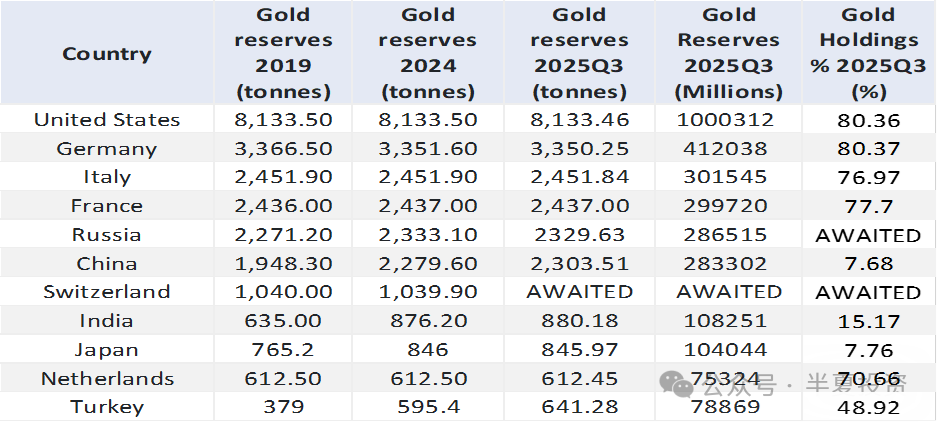Select the United States row label
Image resolution: width=937 pixels, height=422 pixels.
107,120
